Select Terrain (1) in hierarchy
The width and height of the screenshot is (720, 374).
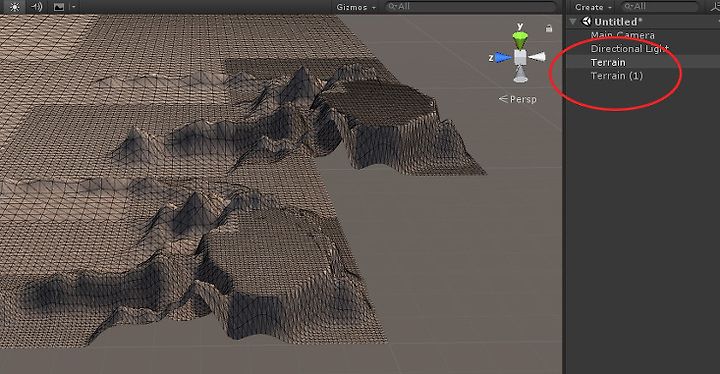pyautogui.click(x=616, y=75)
